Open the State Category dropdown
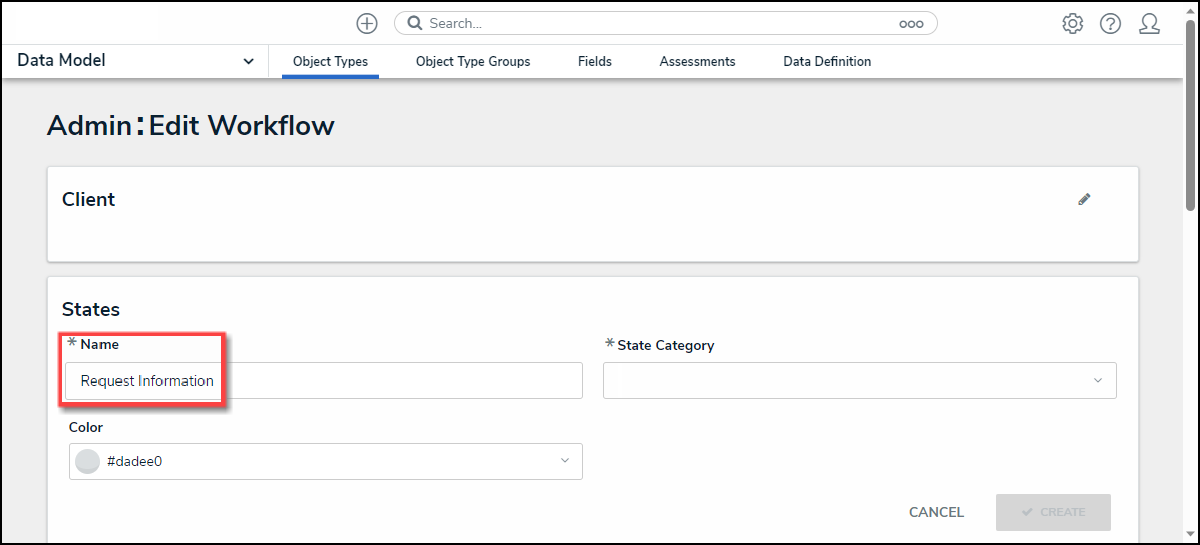This screenshot has height=545, width=1200. [859, 380]
